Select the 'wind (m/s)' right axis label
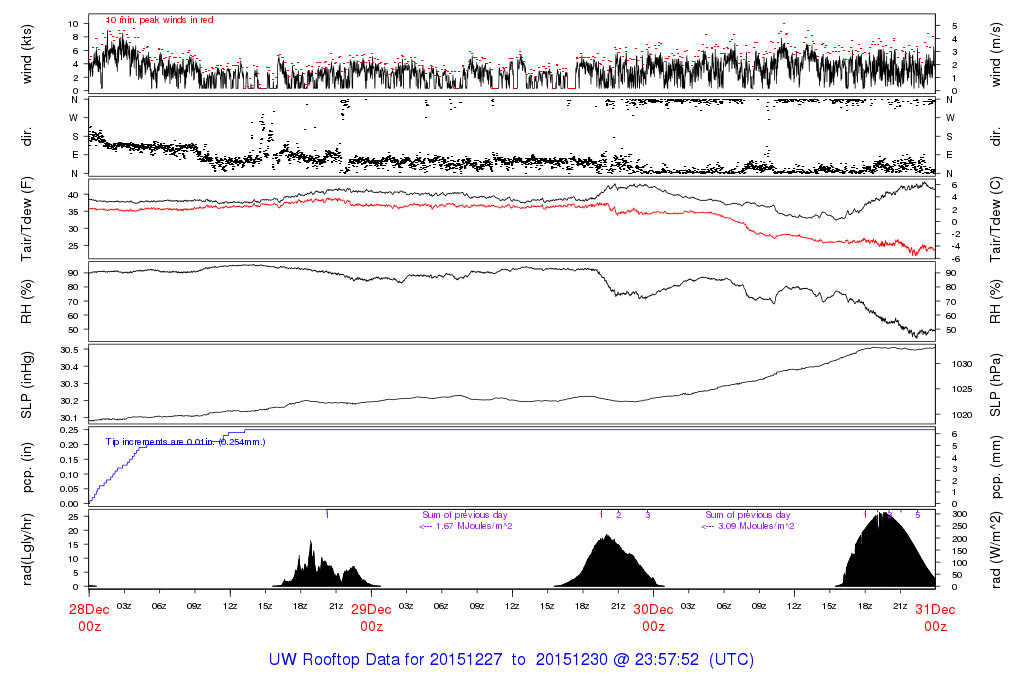 click(x=997, y=53)
